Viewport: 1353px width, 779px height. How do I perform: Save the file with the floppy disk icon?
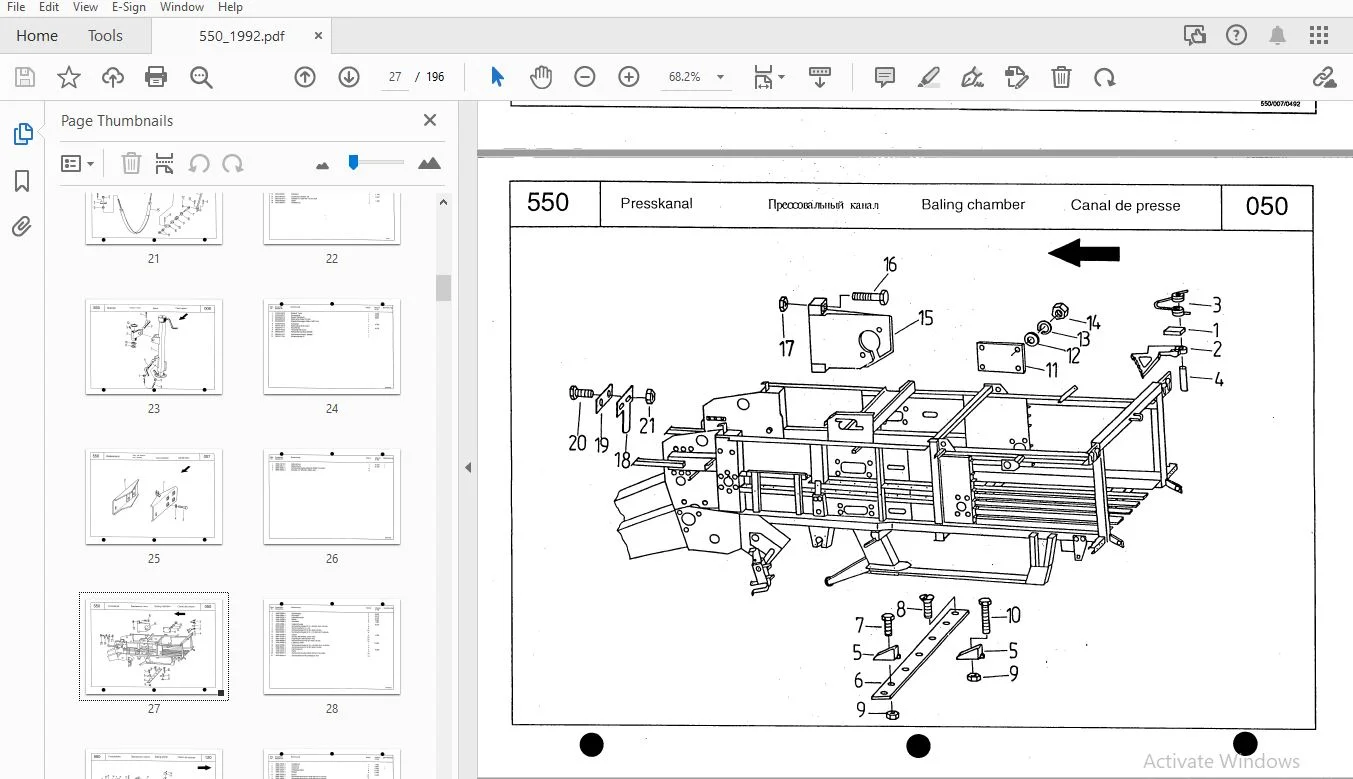[x=25, y=77]
